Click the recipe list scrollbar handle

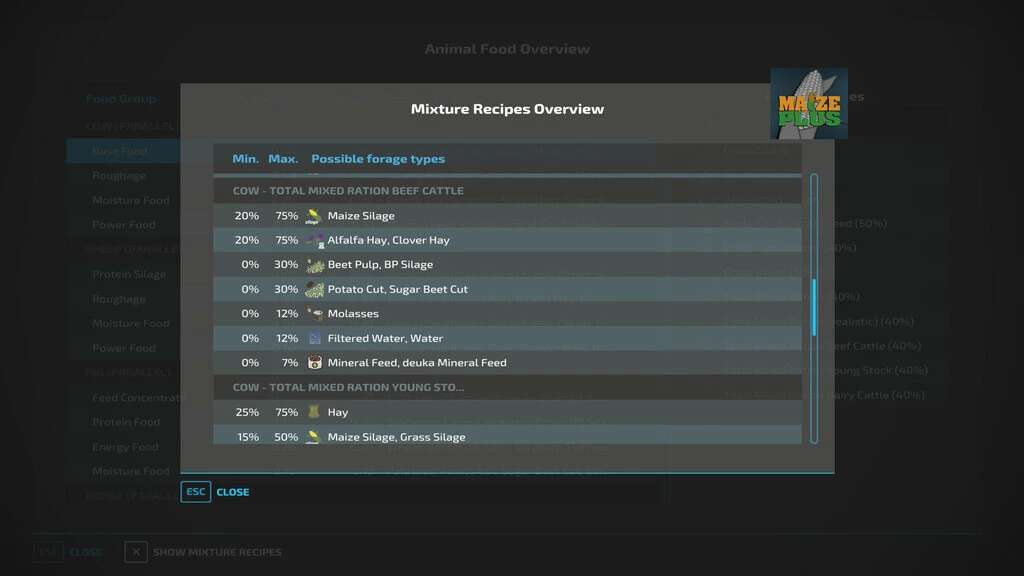814,308
